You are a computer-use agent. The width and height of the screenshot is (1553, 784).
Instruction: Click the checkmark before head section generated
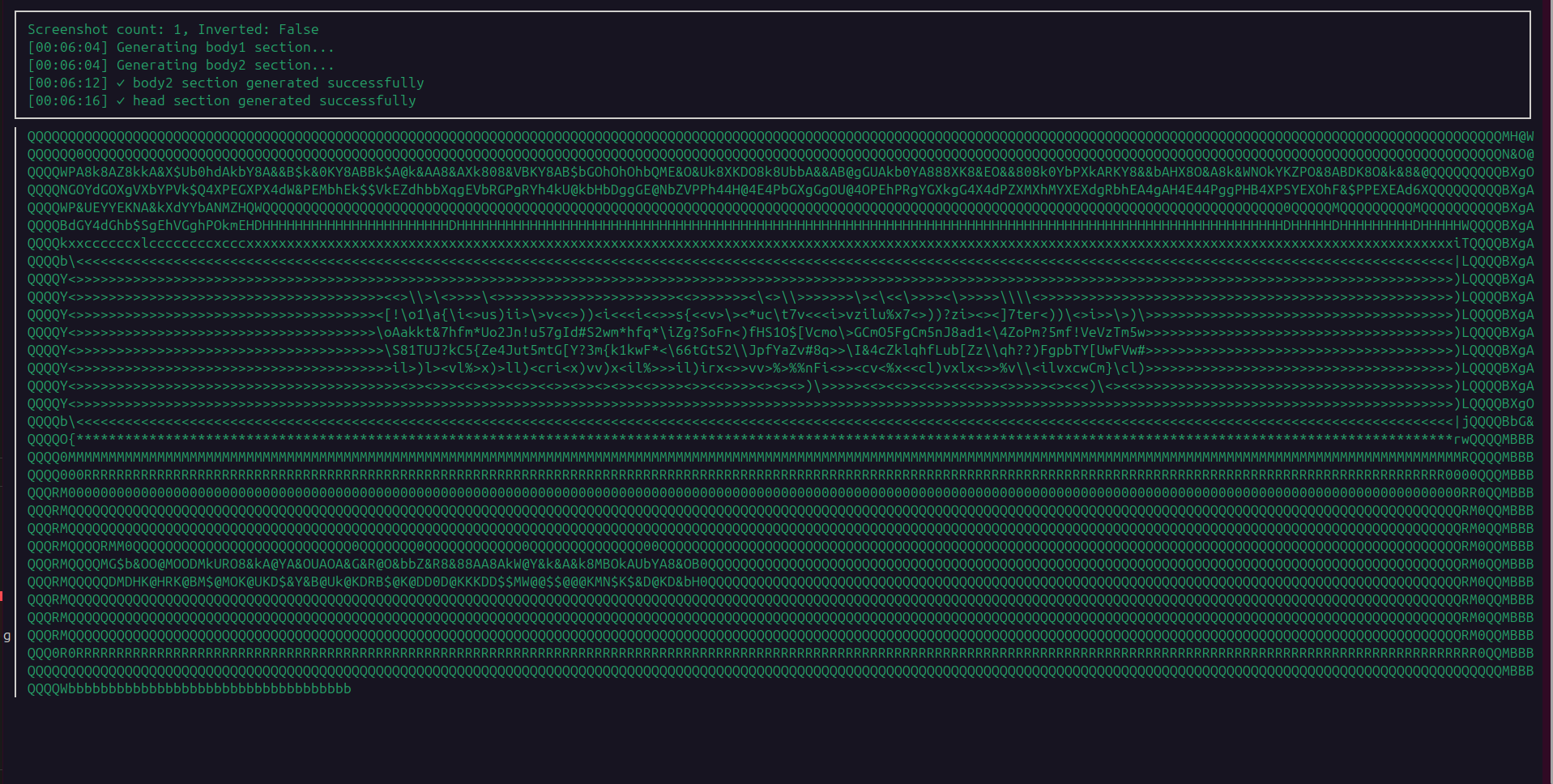(121, 100)
